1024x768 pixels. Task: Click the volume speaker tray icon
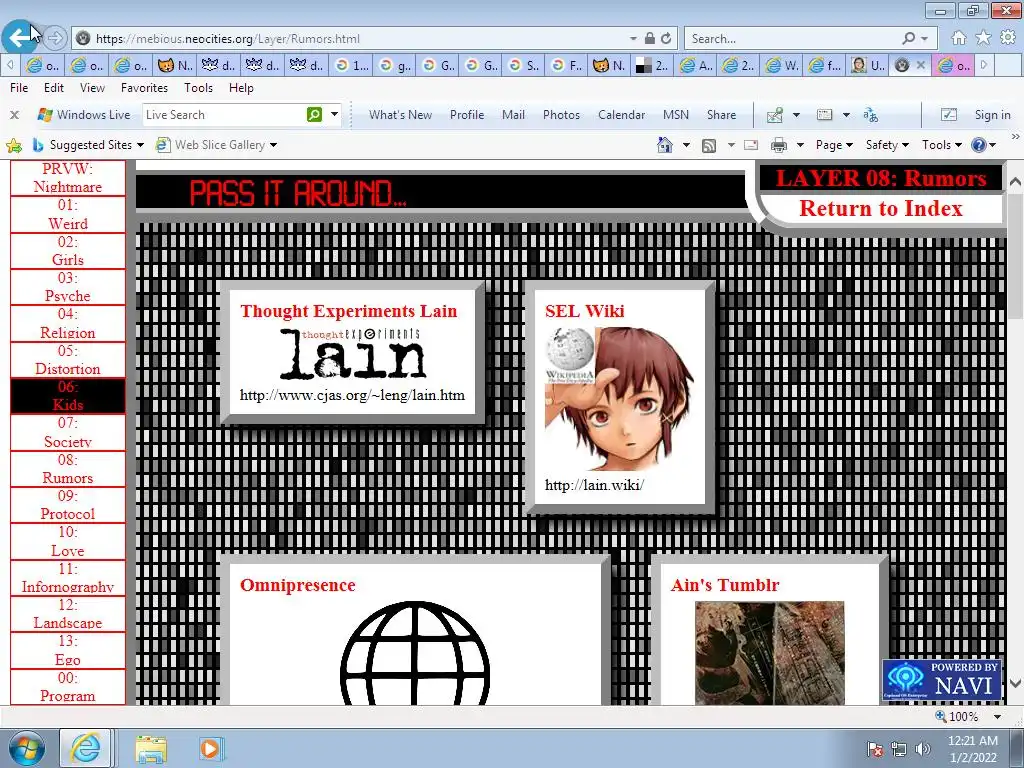tap(922, 749)
